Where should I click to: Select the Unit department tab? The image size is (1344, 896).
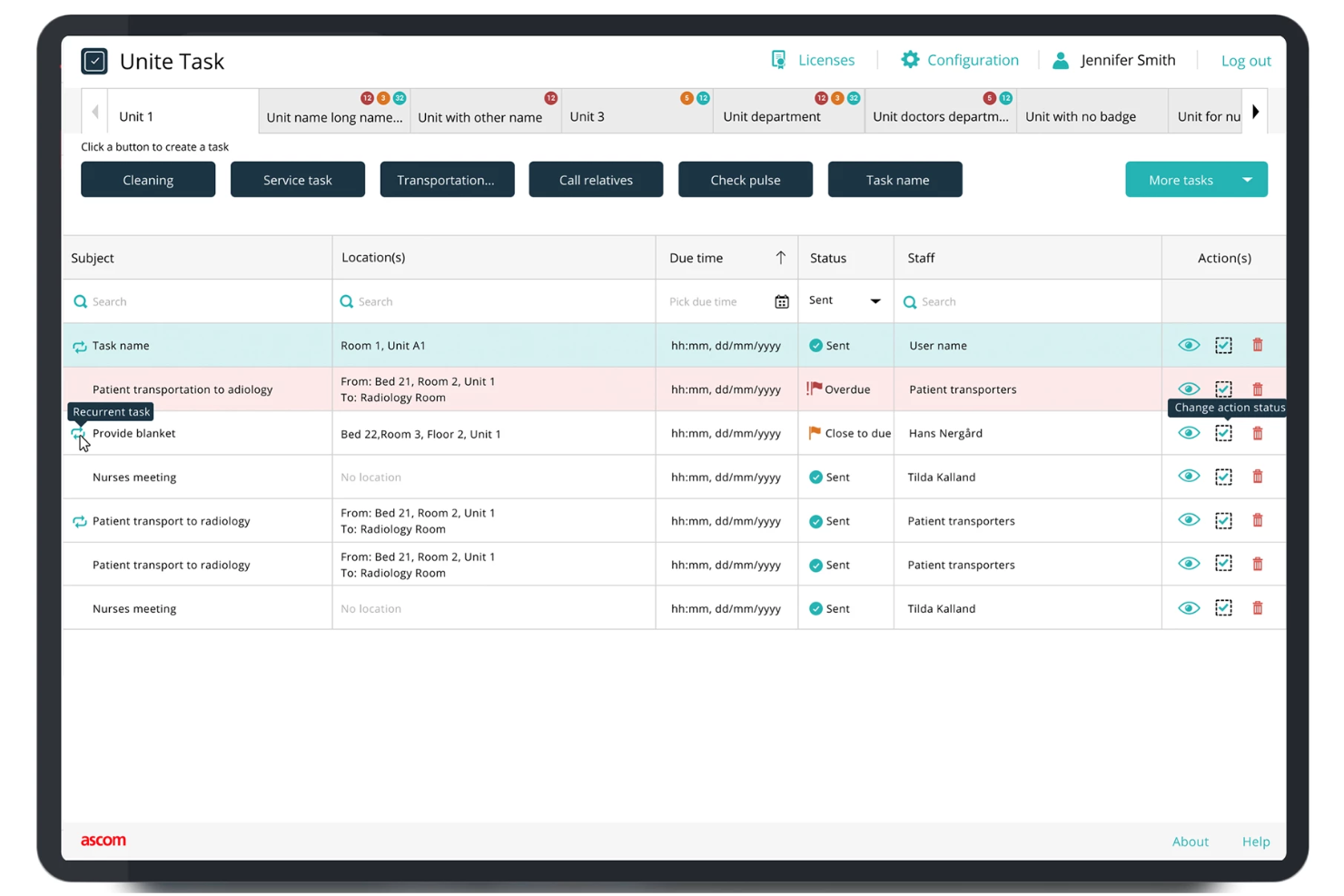772,116
